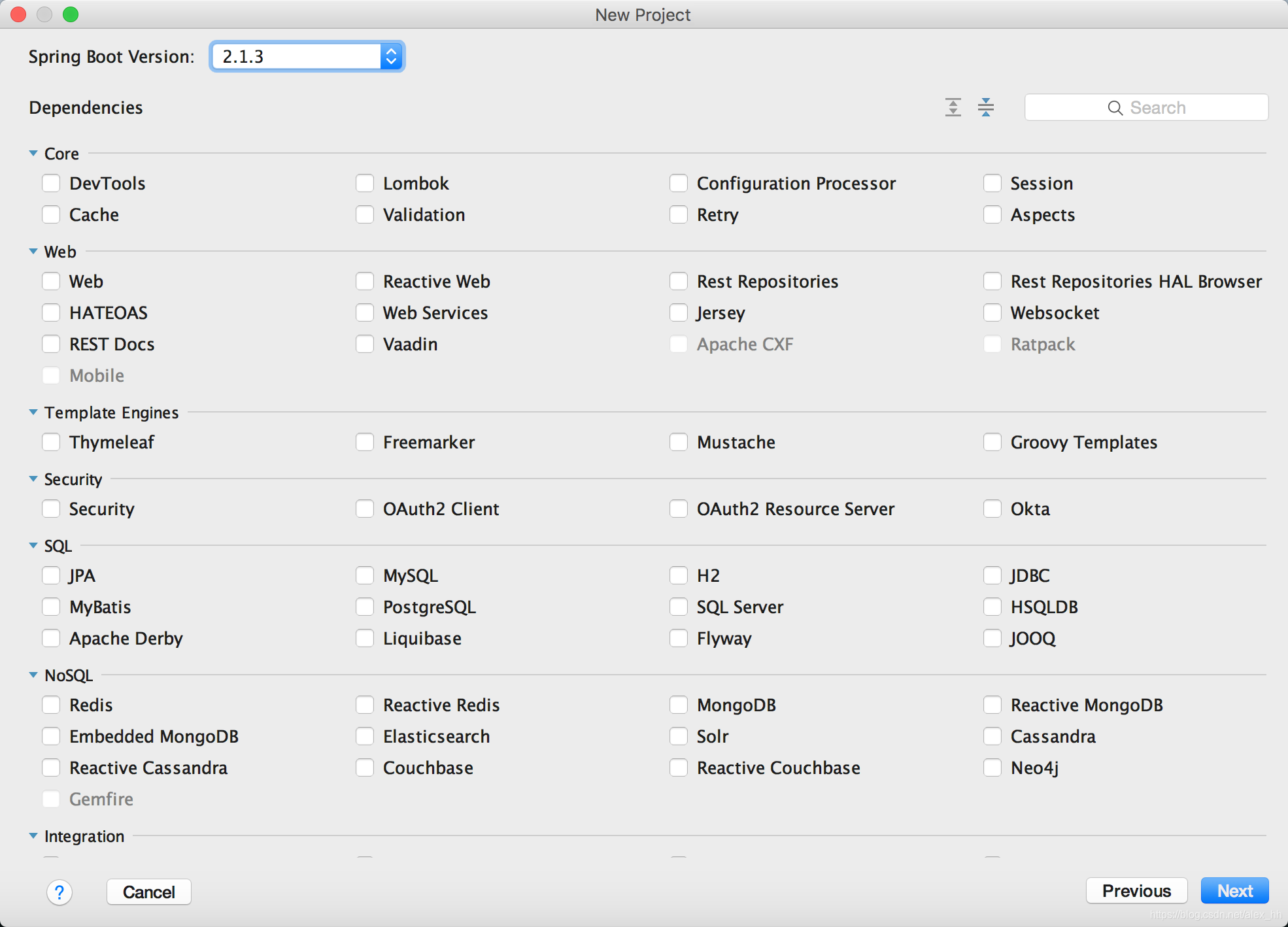Tick the Retry checkbox
This screenshot has width=1288, height=927.
pos(679,214)
